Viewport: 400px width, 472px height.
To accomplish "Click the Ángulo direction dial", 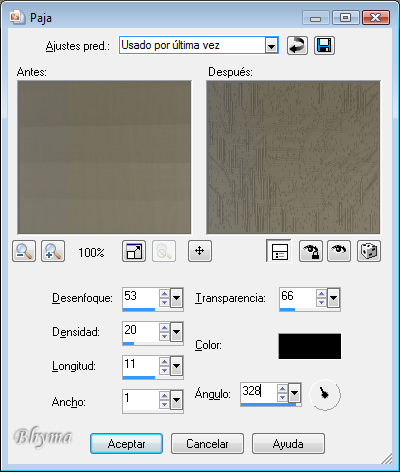I will (325, 395).
